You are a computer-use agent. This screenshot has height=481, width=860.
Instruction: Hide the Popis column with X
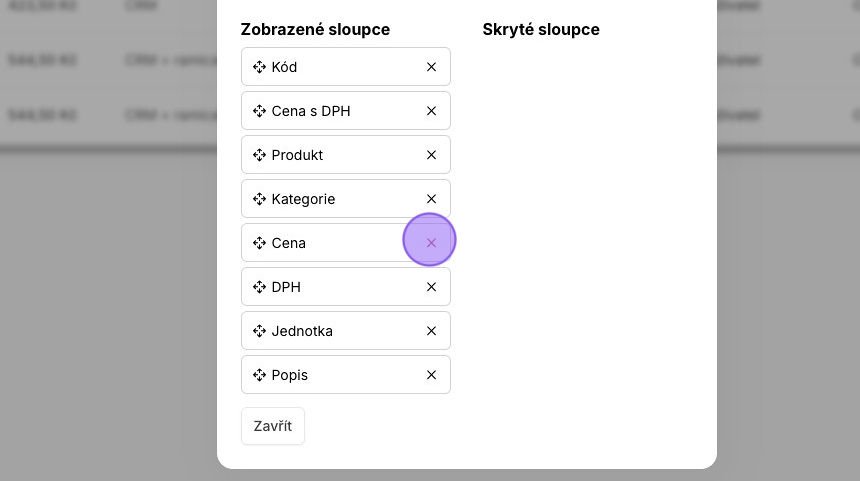[431, 375]
